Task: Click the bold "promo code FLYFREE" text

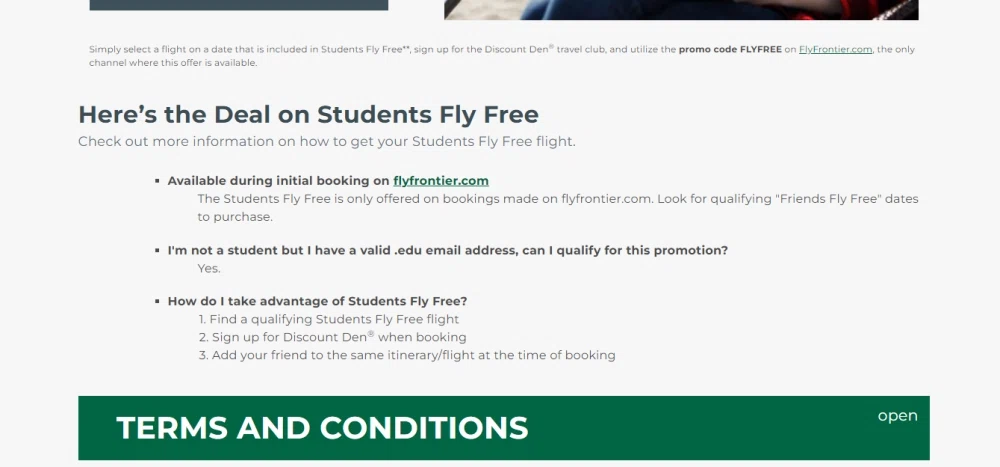Action: click(730, 49)
